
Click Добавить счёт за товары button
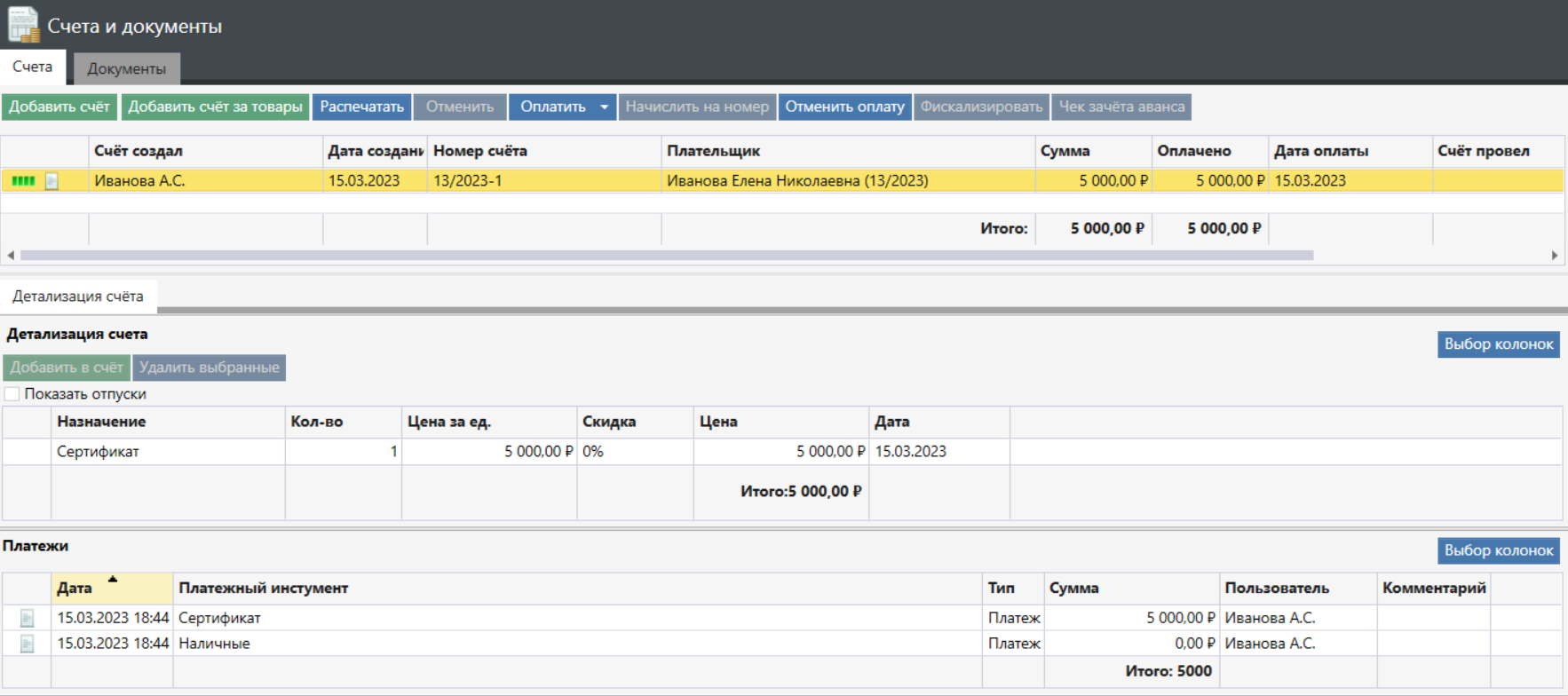pyautogui.click(x=215, y=107)
